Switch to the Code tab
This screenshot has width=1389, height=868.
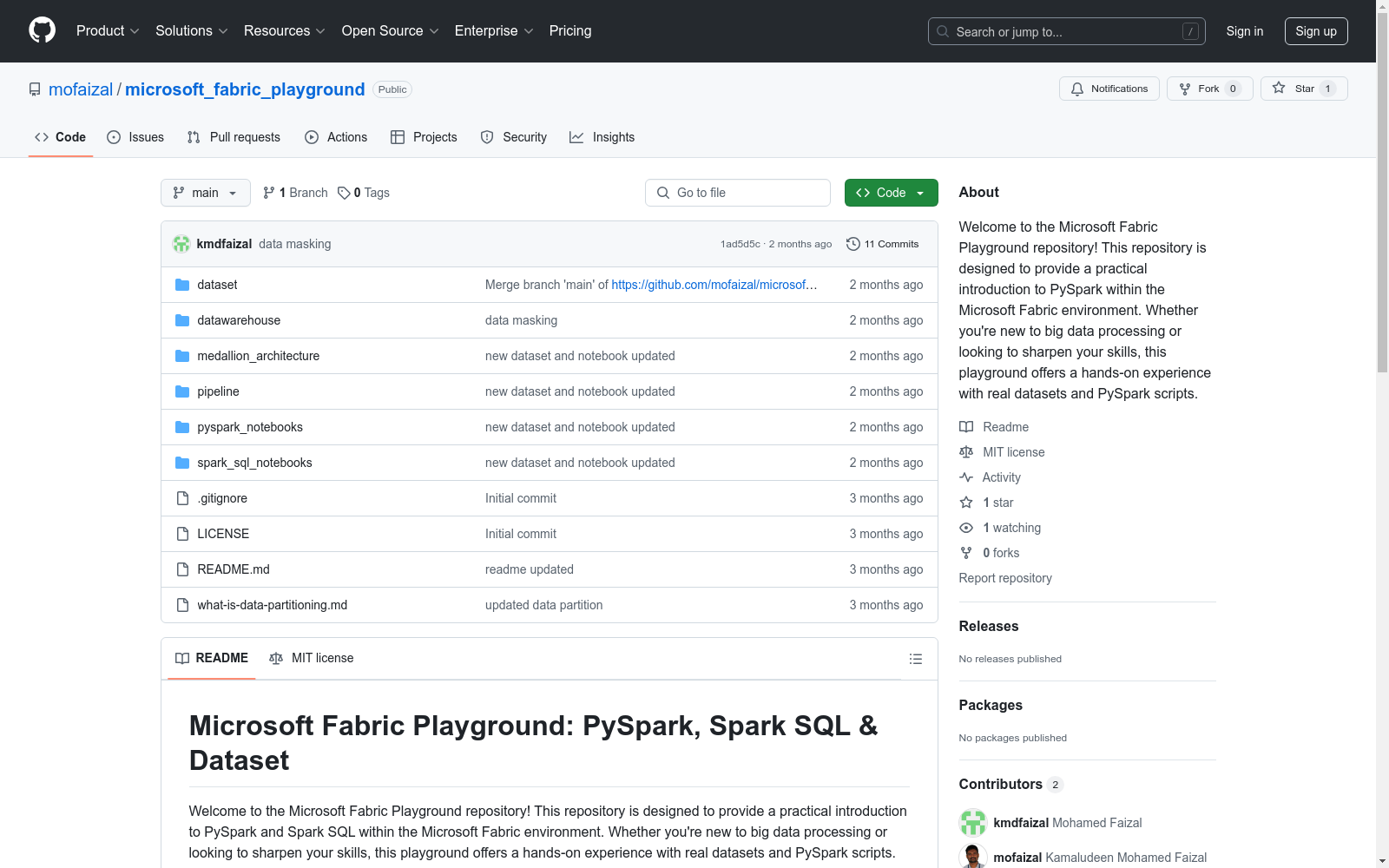60,137
